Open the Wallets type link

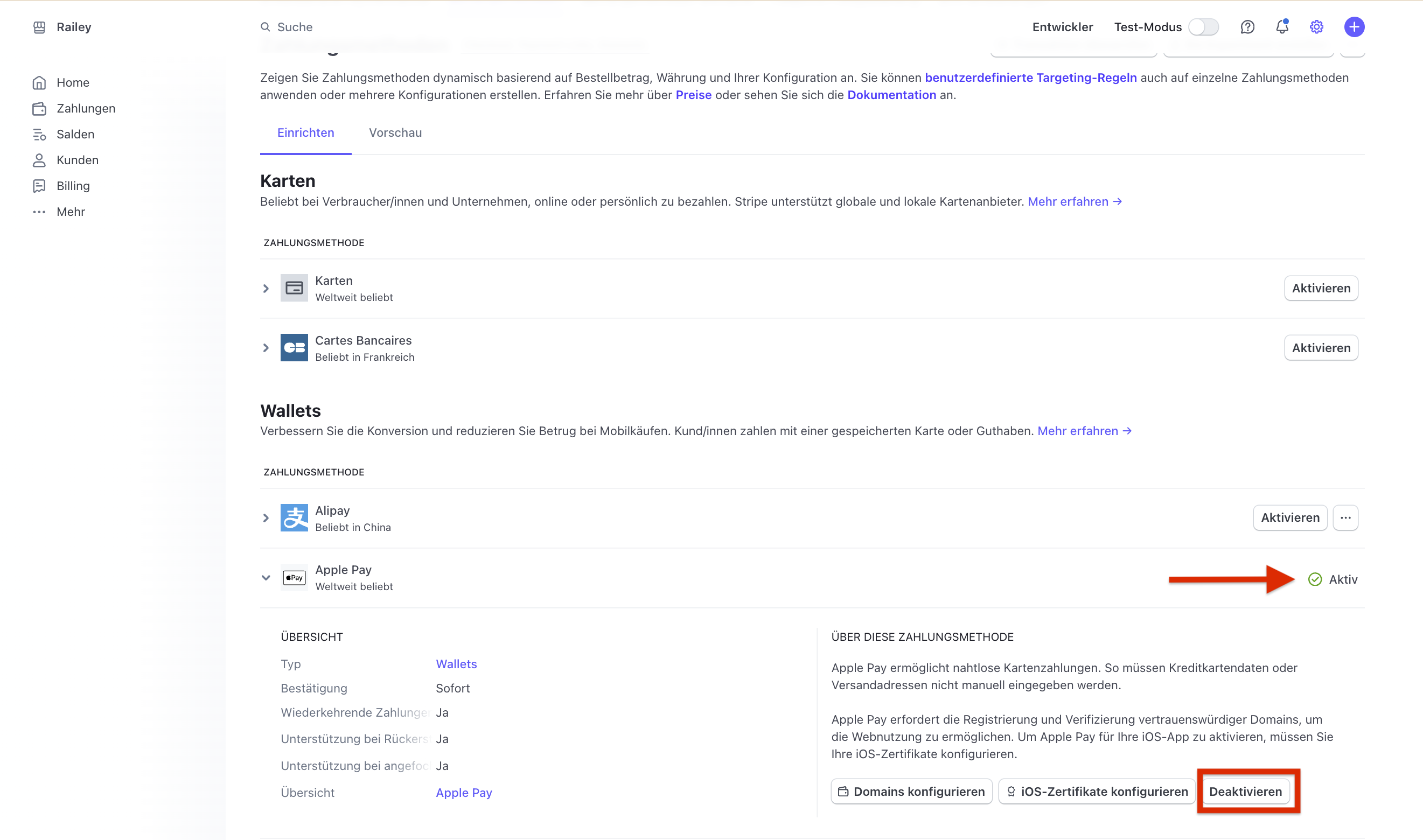coord(456,664)
